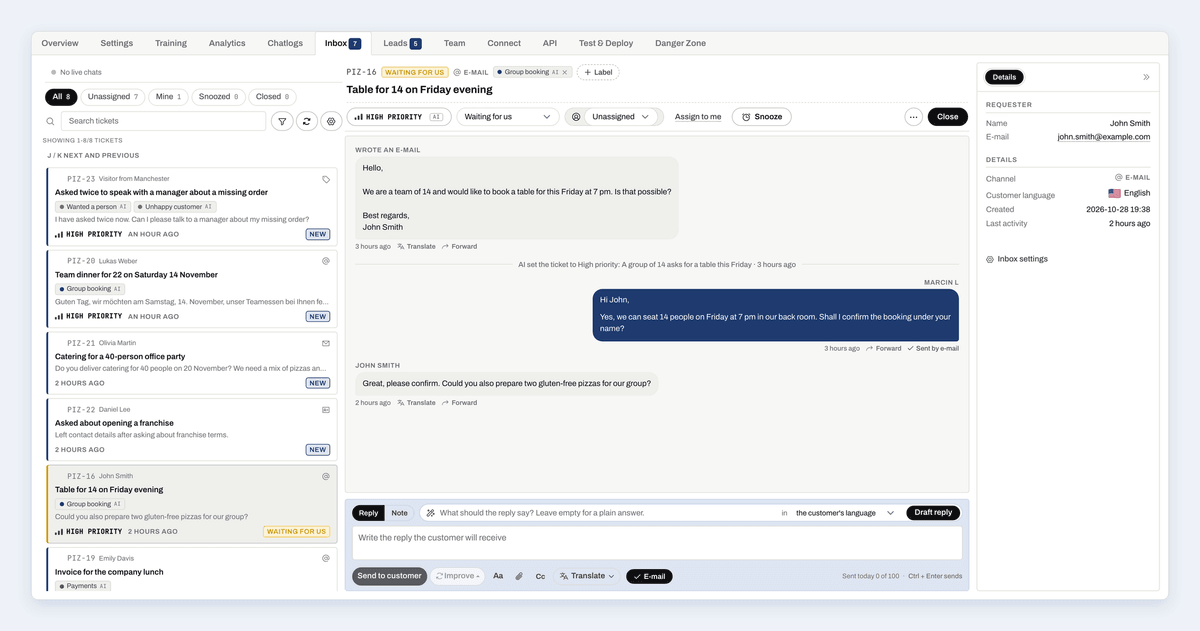Filter tickets to Mine
This screenshot has height=631, width=1200.
tap(168, 97)
